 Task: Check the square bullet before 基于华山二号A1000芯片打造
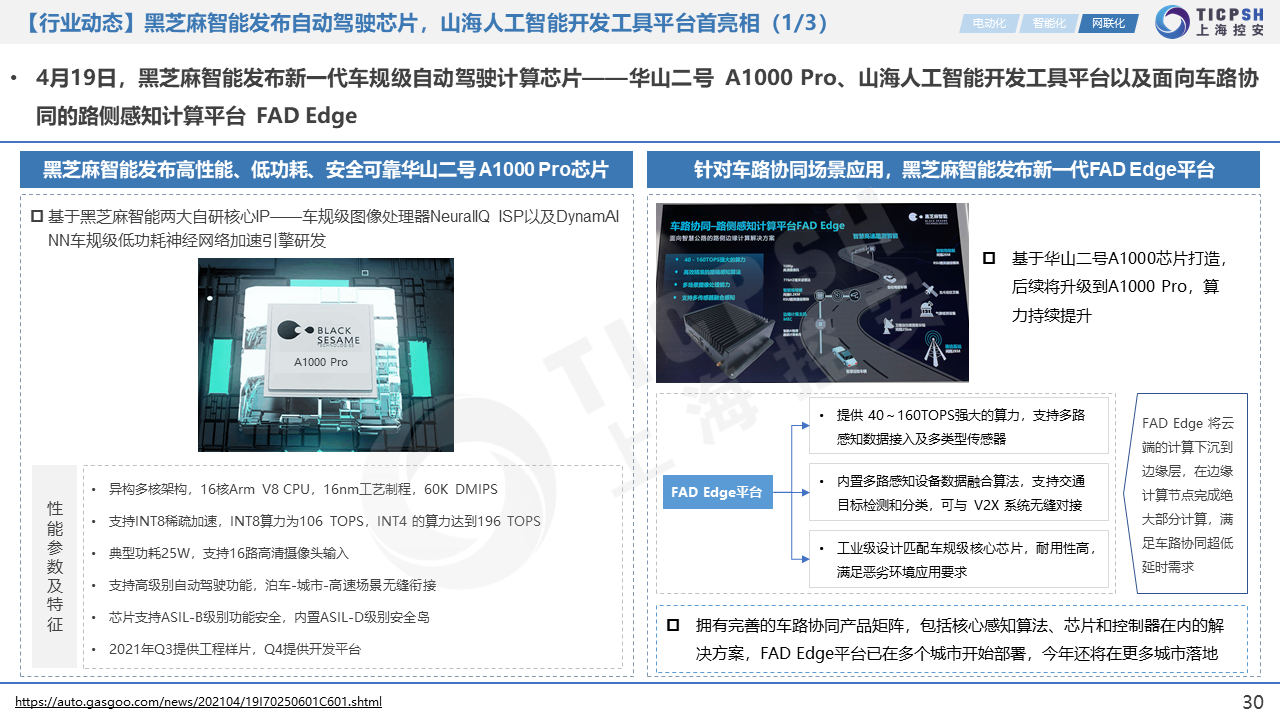(989, 258)
